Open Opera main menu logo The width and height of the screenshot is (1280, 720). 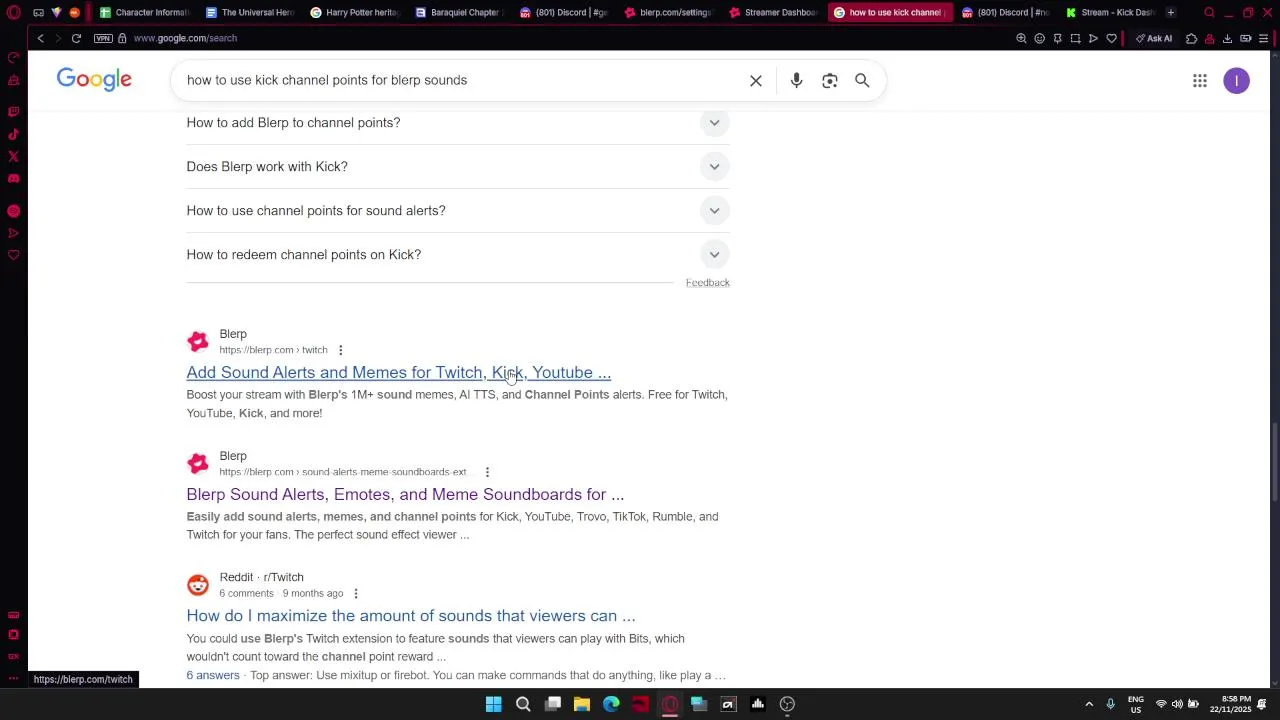(13, 12)
